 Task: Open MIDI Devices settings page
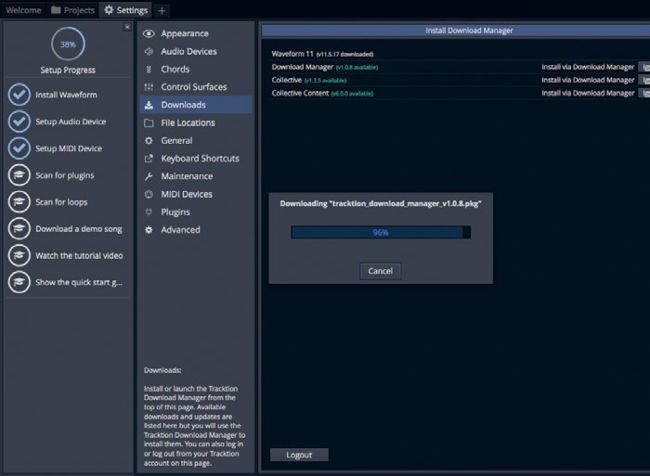point(196,194)
